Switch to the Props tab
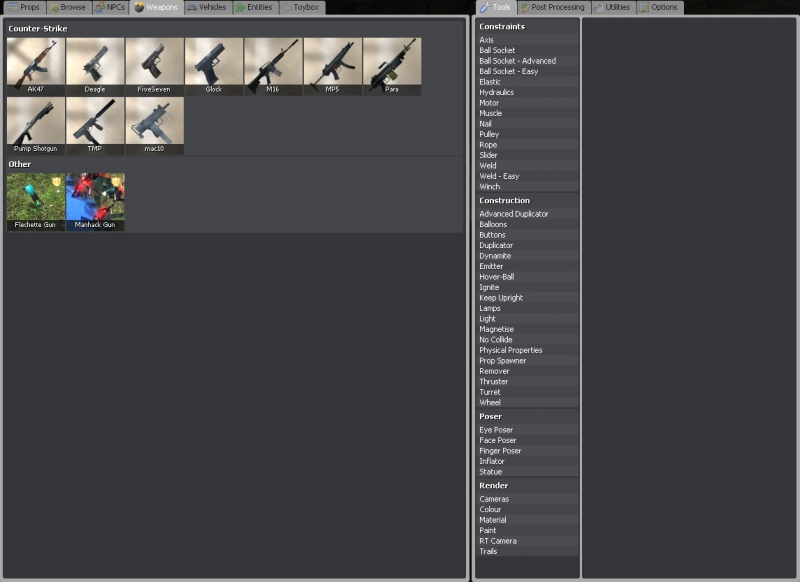The width and height of the screenshot is (800, 582). pyautogui.click(x=24, y=7)
